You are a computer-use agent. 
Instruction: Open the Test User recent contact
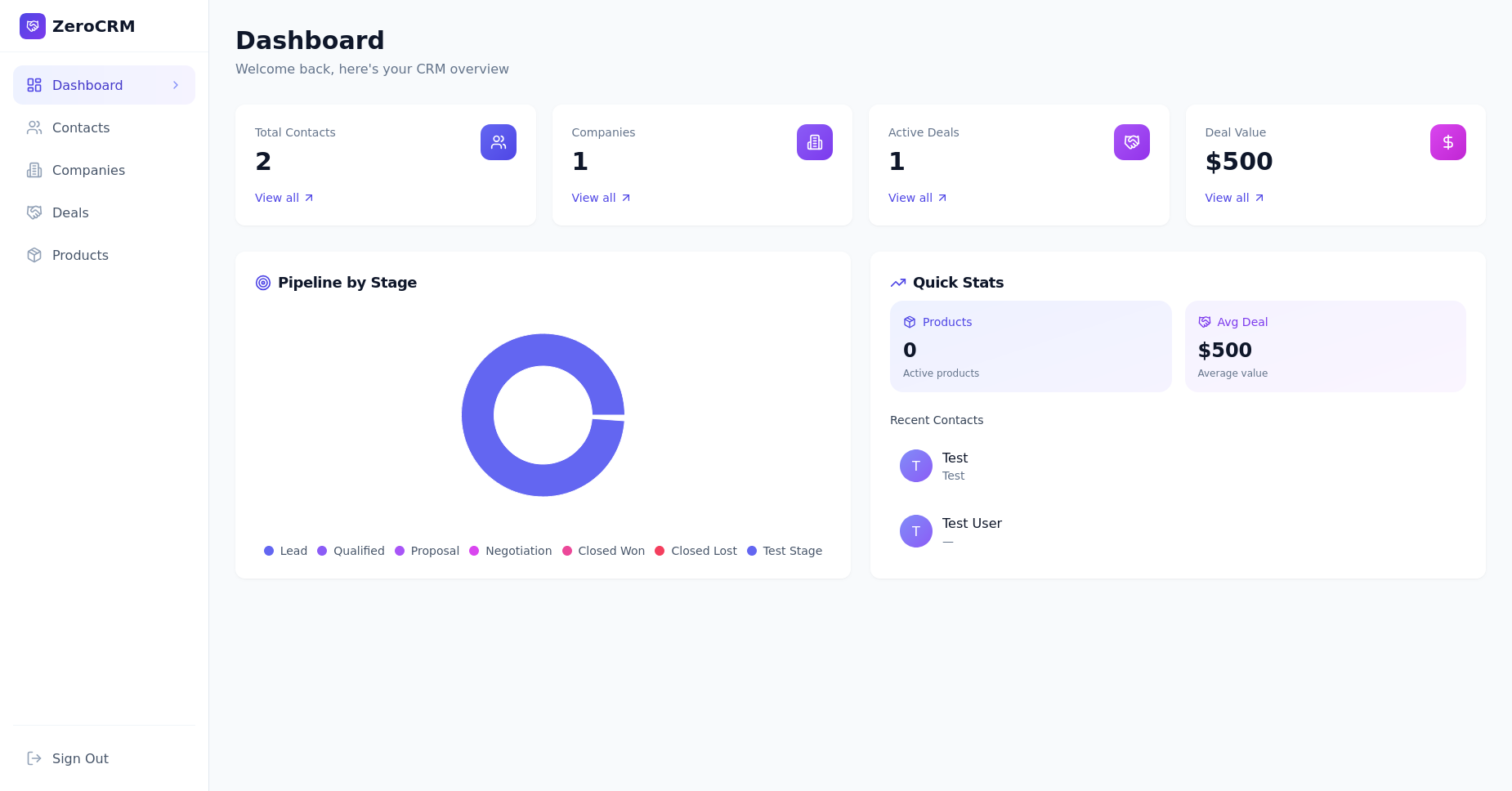coord(971,530)
